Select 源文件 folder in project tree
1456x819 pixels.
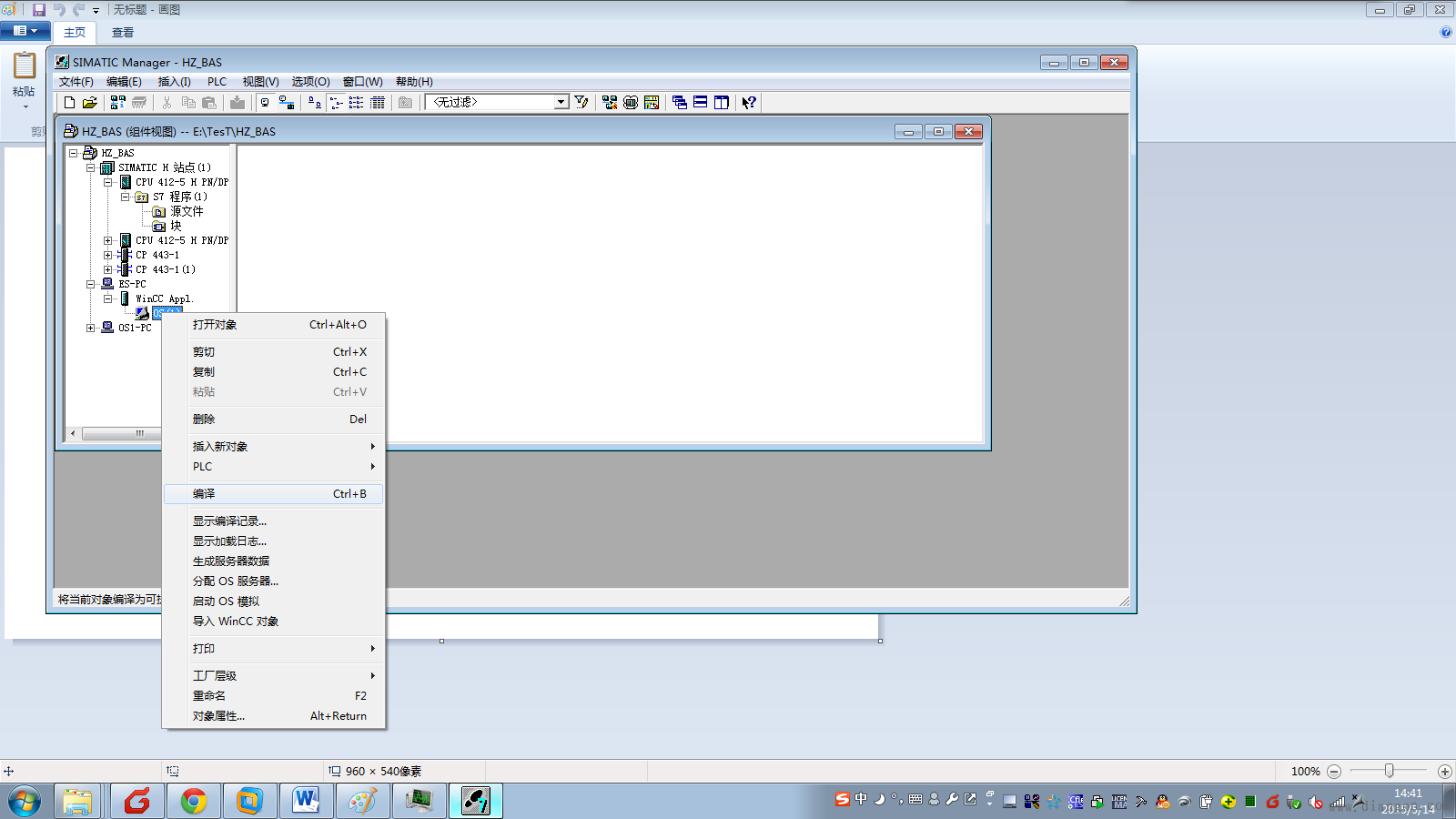[x=187, y=212]
